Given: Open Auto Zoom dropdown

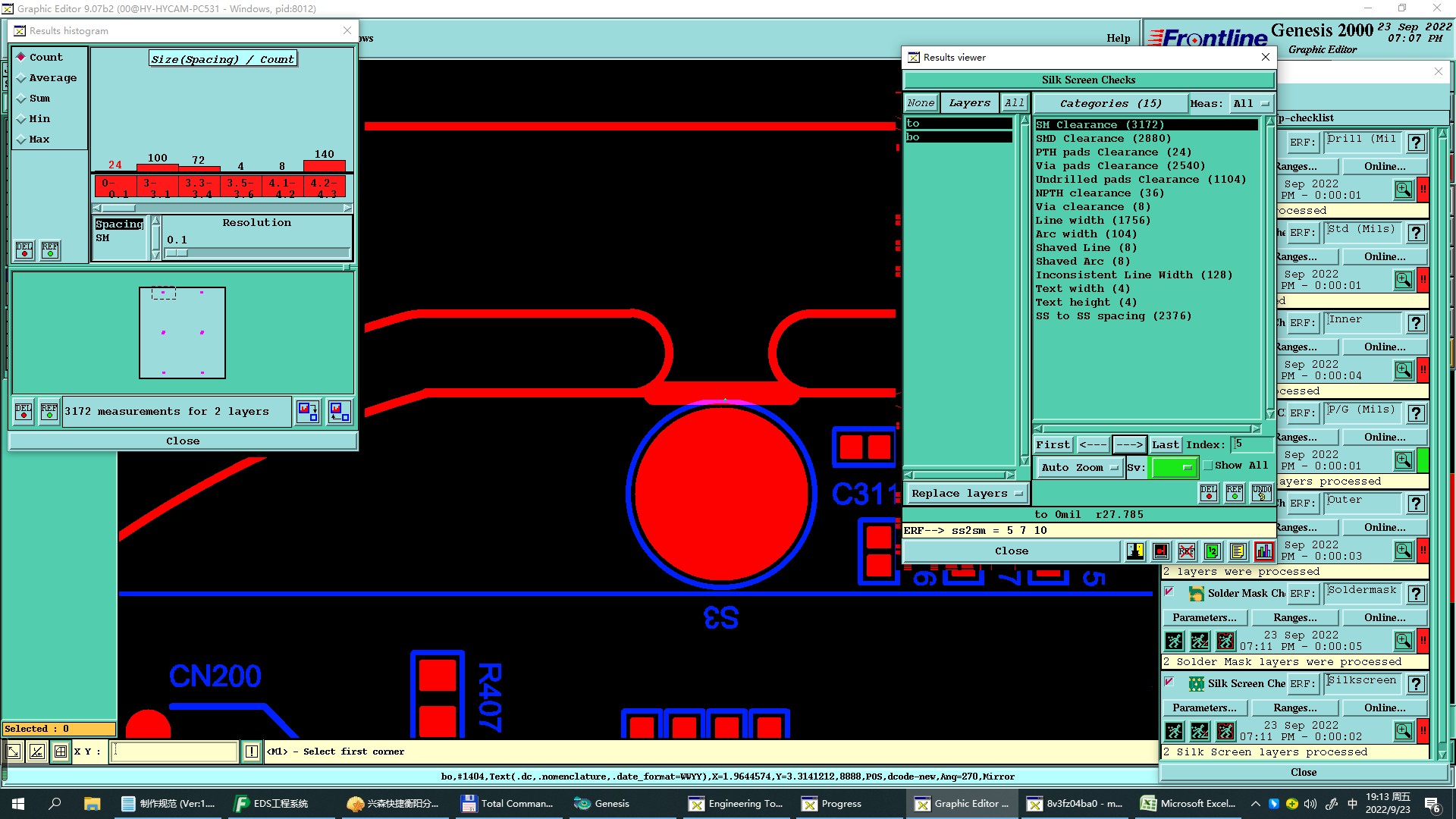Looking at the screenshot, I should [1078, 468].
